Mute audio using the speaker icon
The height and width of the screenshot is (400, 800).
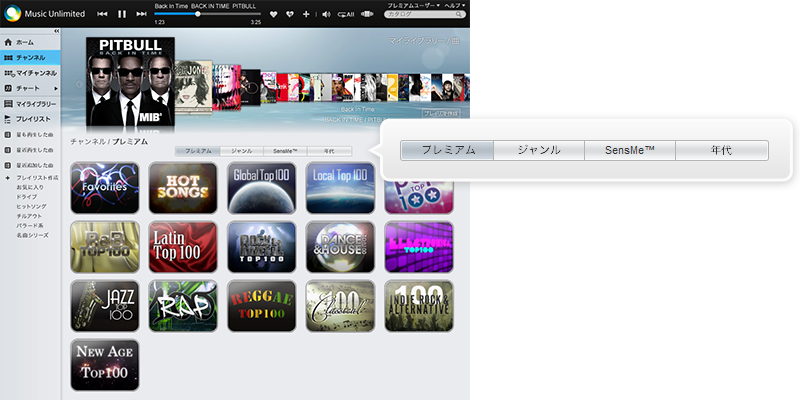click(x=326, y=14)
